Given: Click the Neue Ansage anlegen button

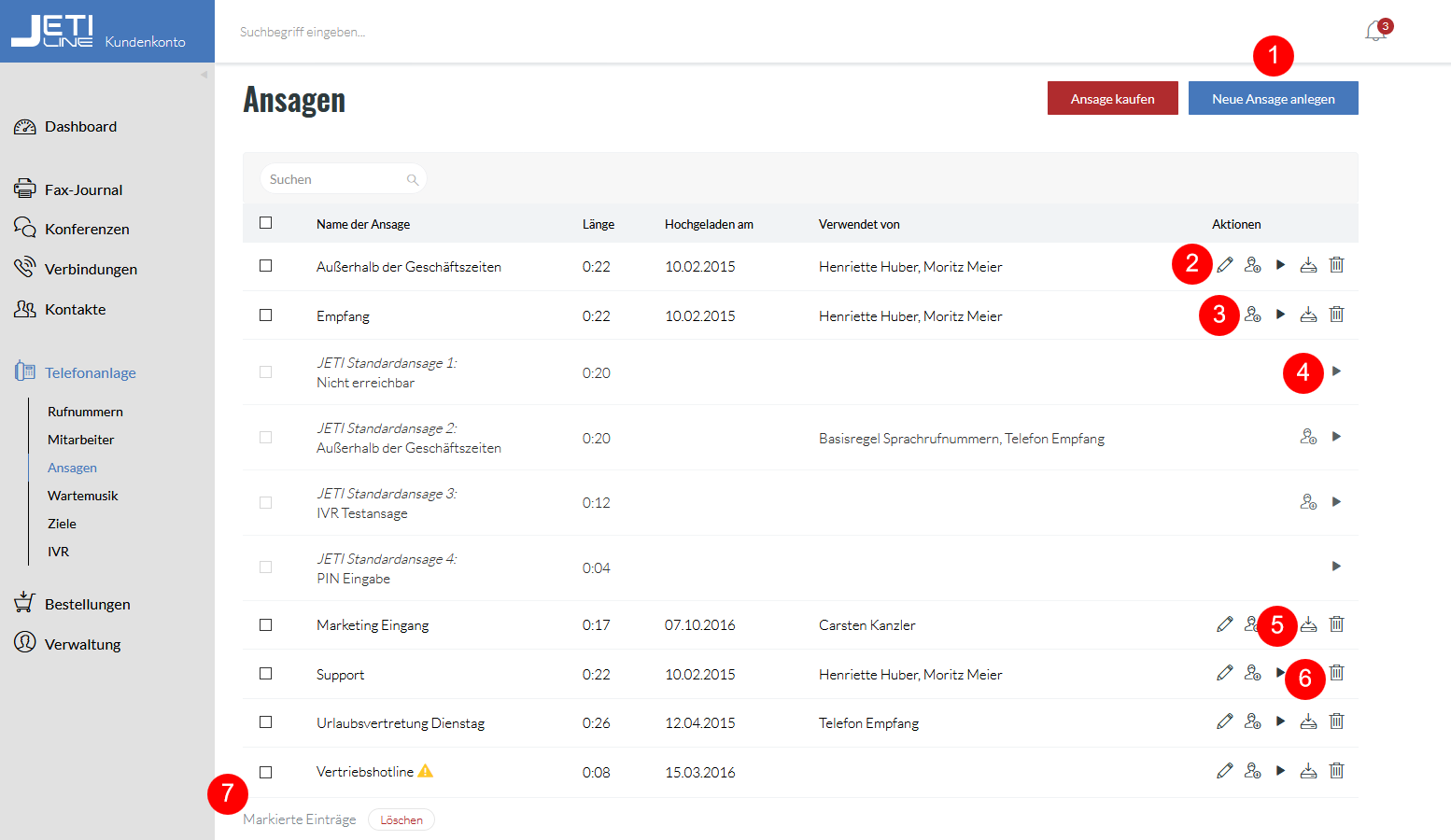Looking at the screenshot, I should (x=1274, y=98).
